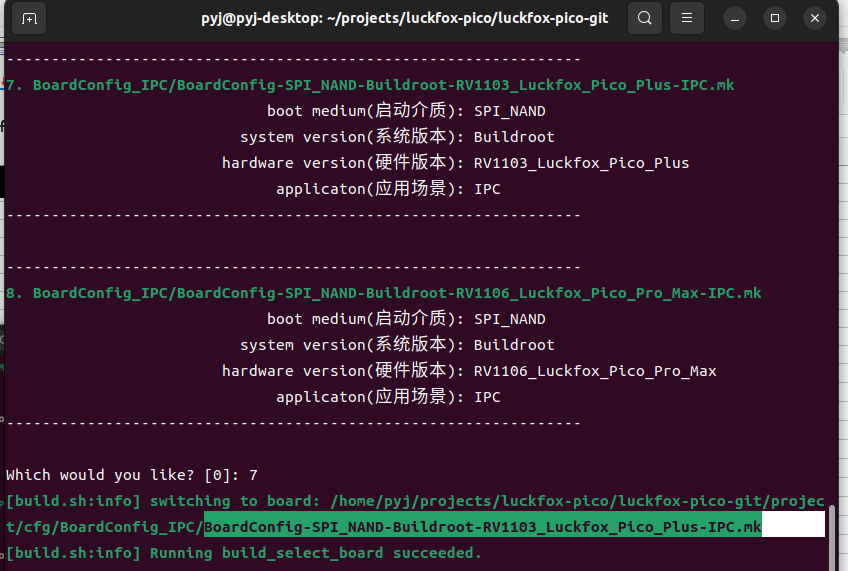Click the highlighted BoardConfig-SPI_NAND-Buildroot-RV1103 text

click(483, 527)
